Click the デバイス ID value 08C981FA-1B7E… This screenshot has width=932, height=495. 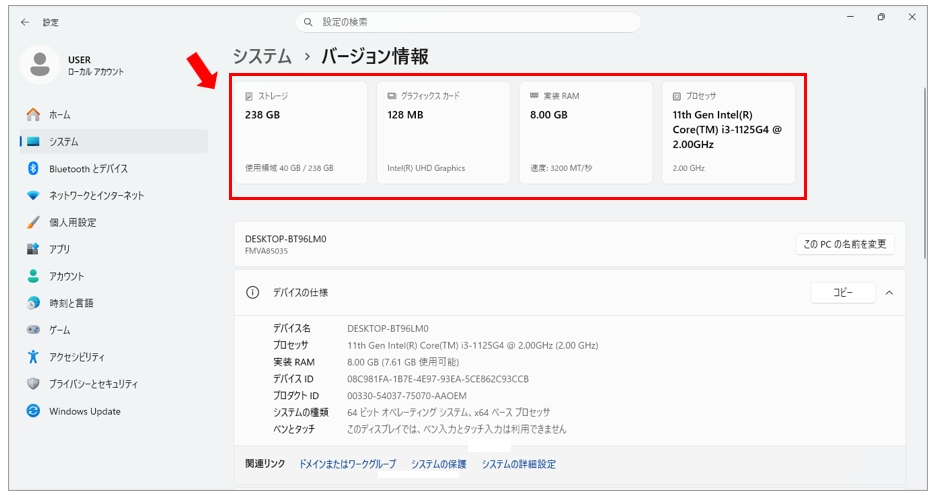(x=437, y=379)
